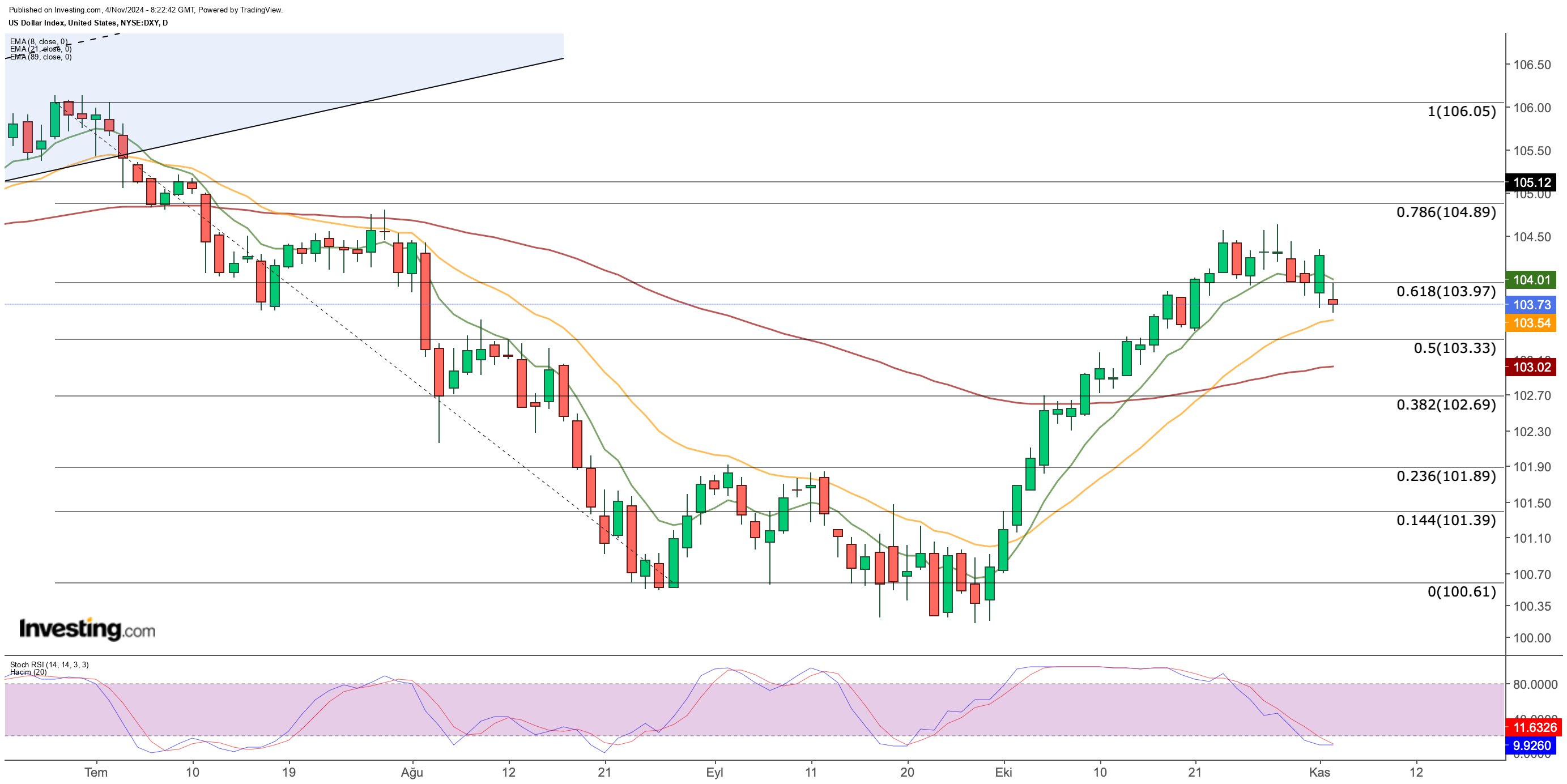The height and width of the screenshot is (784, 1567).
Task: Select the 0.382(102.69) Fibonacci label
Action: (x=1446, y=404)
